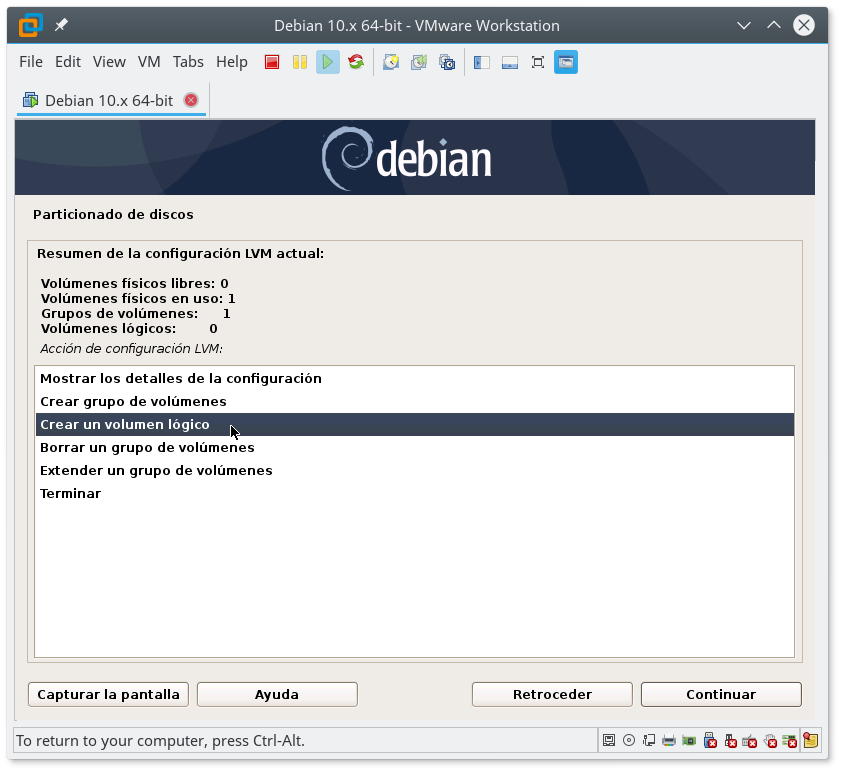Viewport: 841px width, 772px height.
Task: Open the Edit menu
Action: pos(68,62)
